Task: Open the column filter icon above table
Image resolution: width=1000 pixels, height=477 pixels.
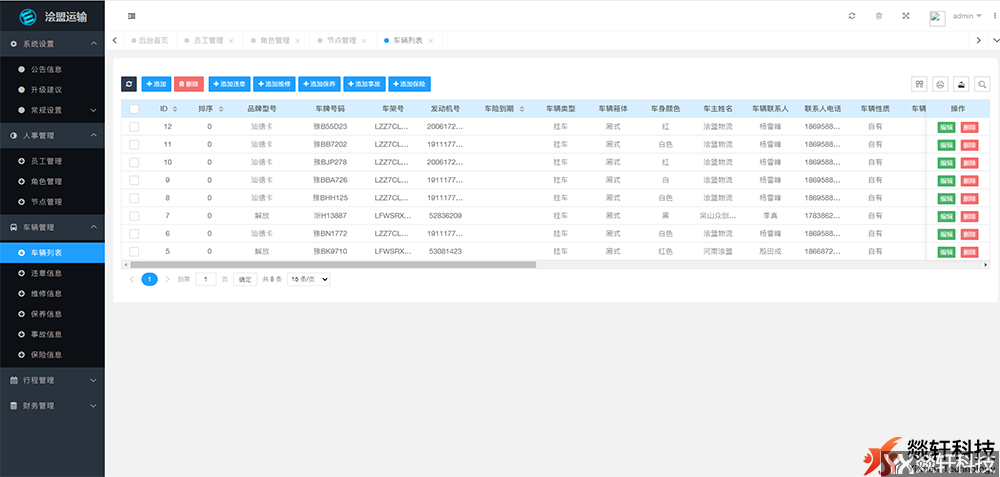Action: click(920, 84)
